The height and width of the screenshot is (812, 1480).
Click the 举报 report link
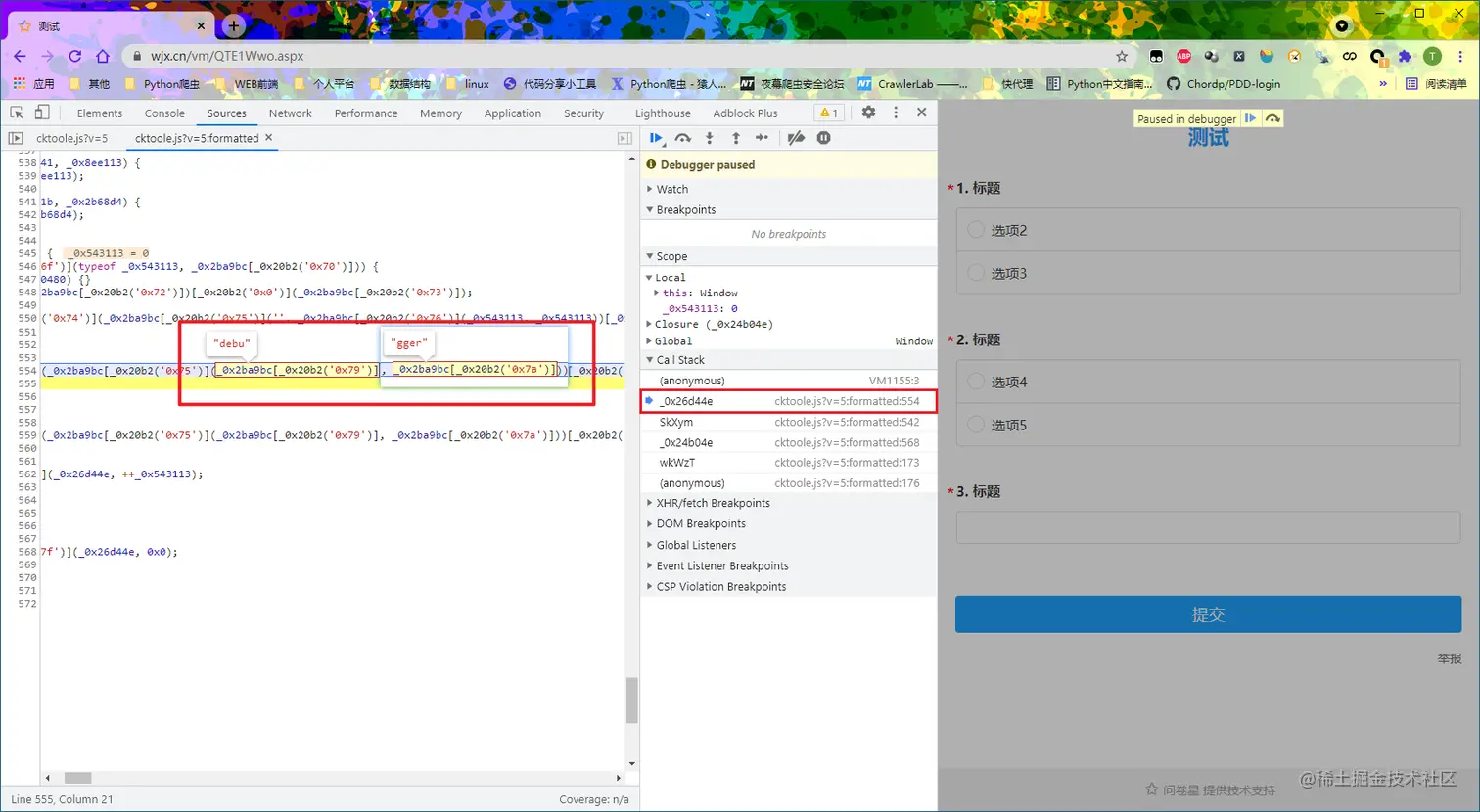pyautogui.click(x=1449, y=658)
